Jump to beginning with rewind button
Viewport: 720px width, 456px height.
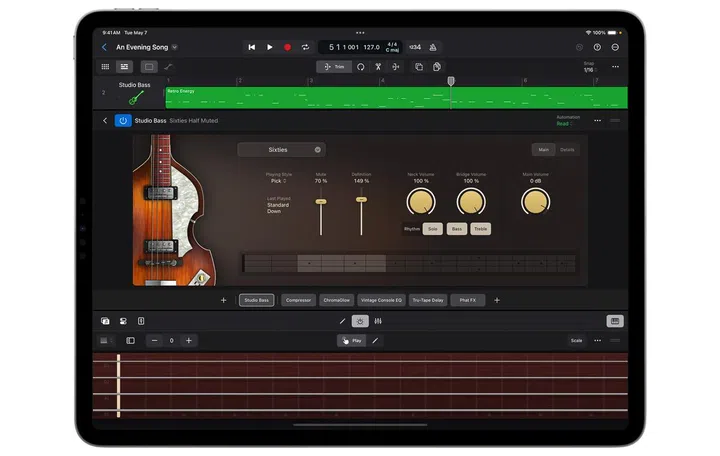(251, 47)
